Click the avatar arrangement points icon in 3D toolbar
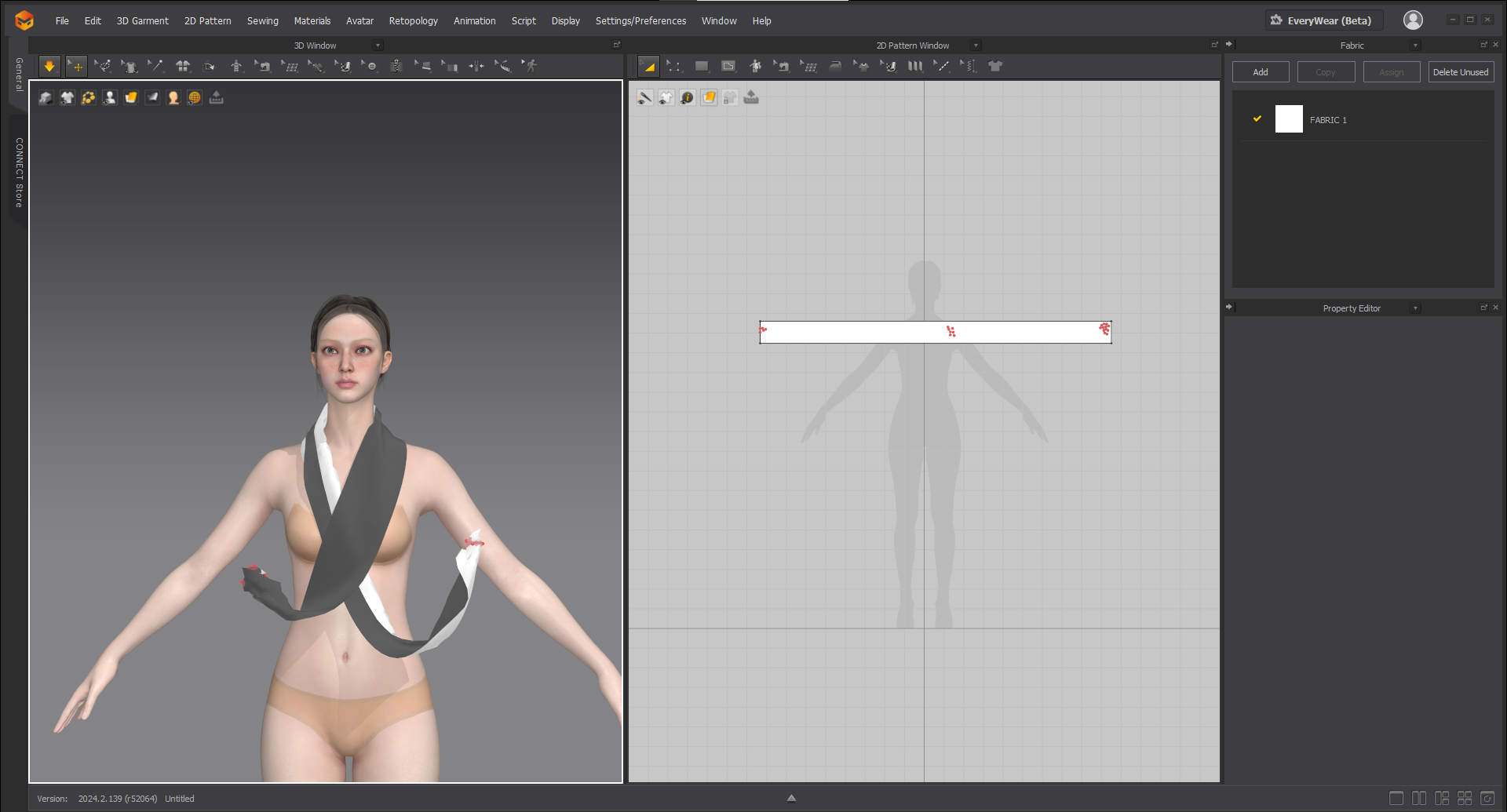This screenshot has height=812, width=1507. coord(236,67)
